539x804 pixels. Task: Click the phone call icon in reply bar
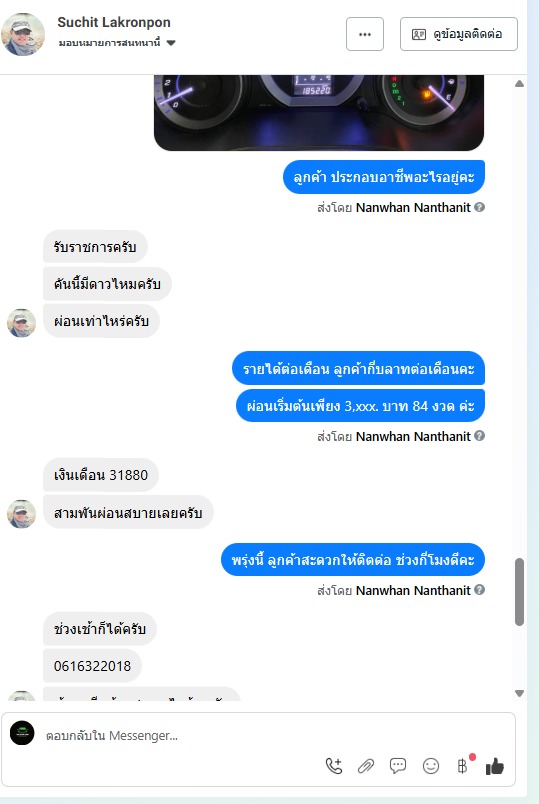coord(334,766)
